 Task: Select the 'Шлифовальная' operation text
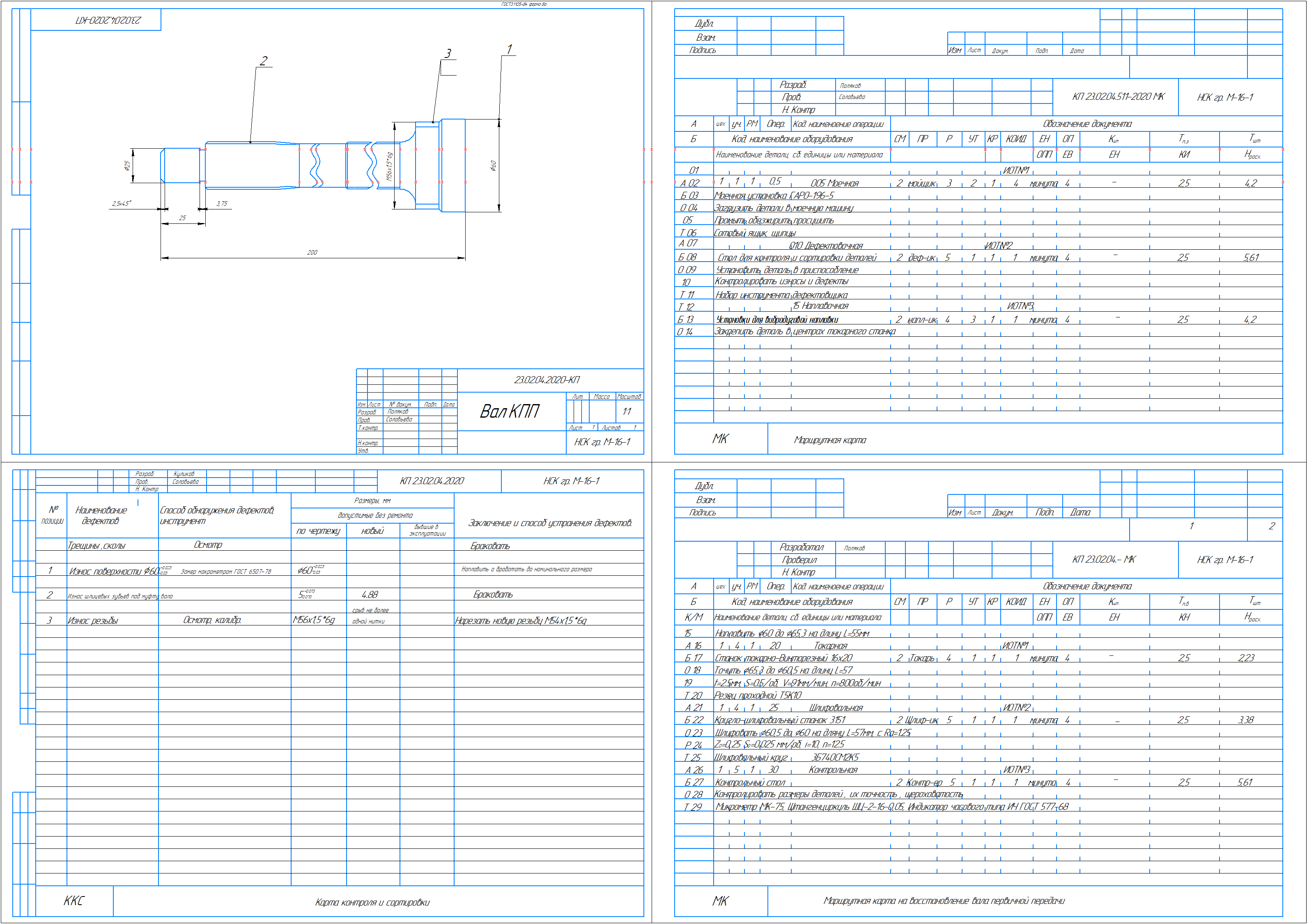(836, 708)
